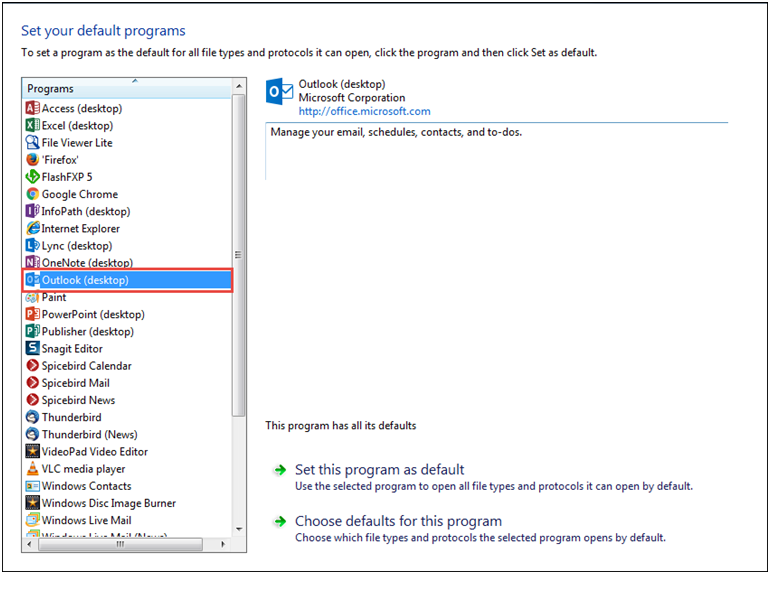Click the VideoPad Video Editor icon

tap(32, 451)
